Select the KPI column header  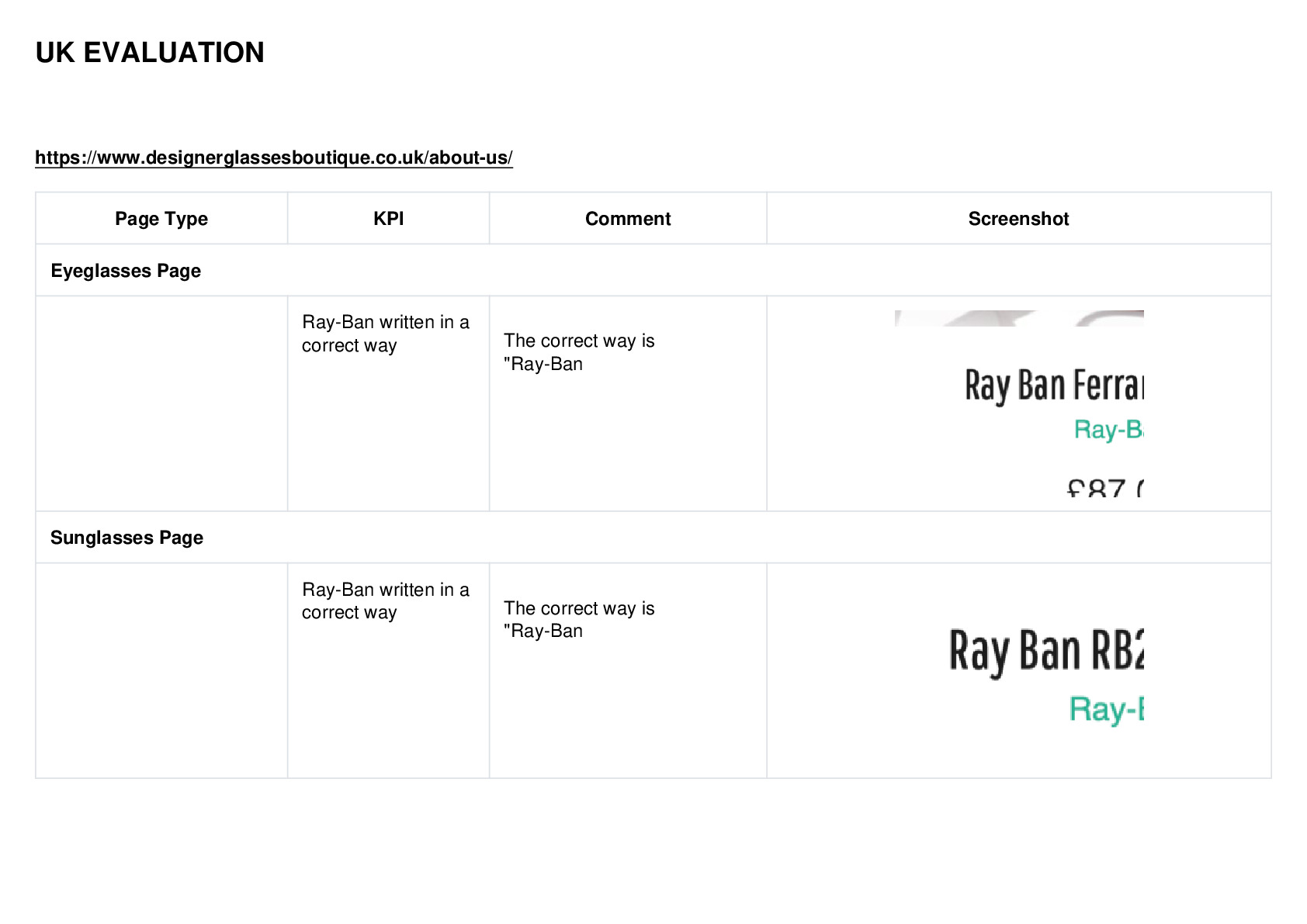coord(388,219)
